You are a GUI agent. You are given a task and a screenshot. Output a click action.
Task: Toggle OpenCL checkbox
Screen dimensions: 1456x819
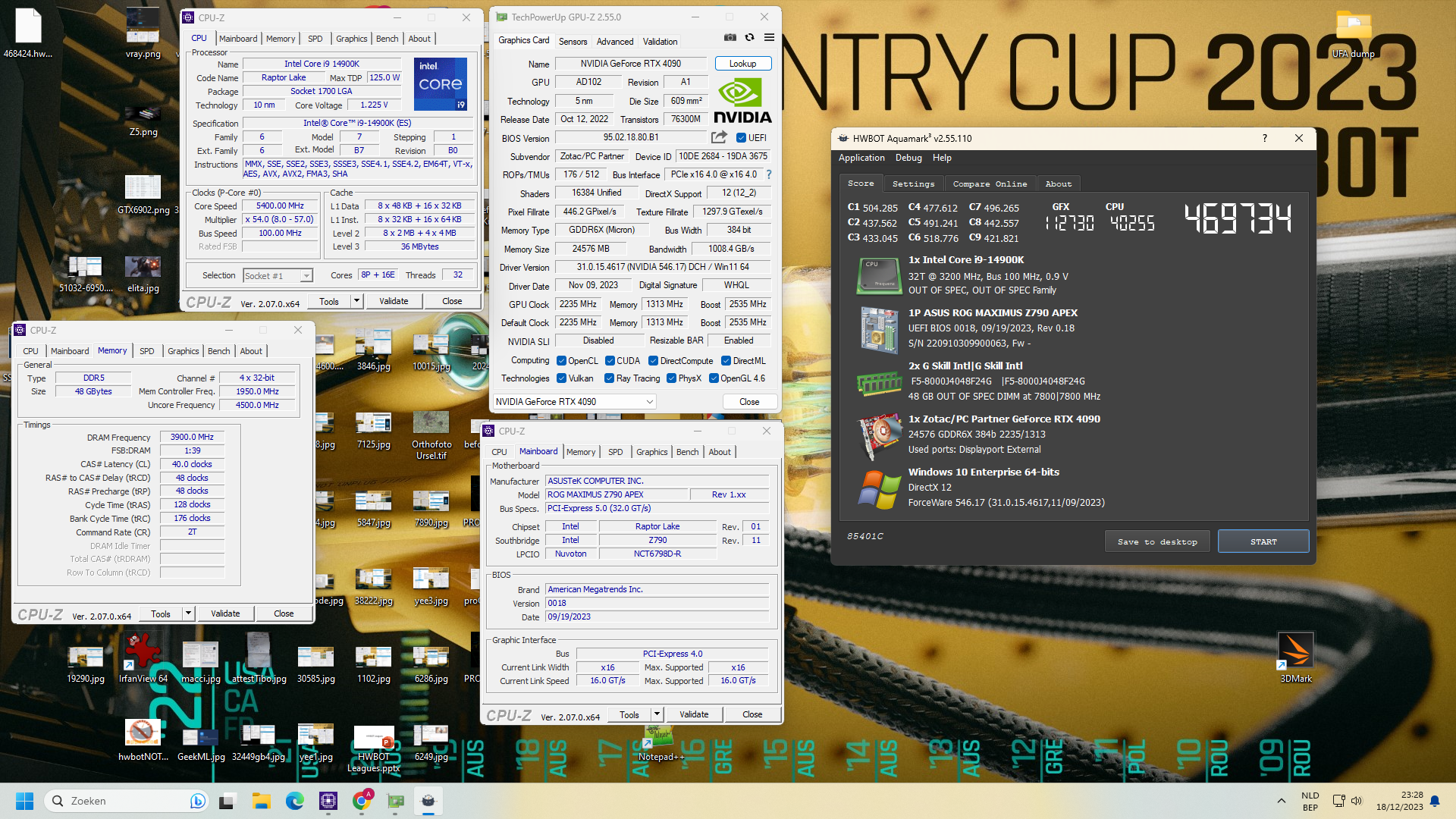[x=561, y=361]
